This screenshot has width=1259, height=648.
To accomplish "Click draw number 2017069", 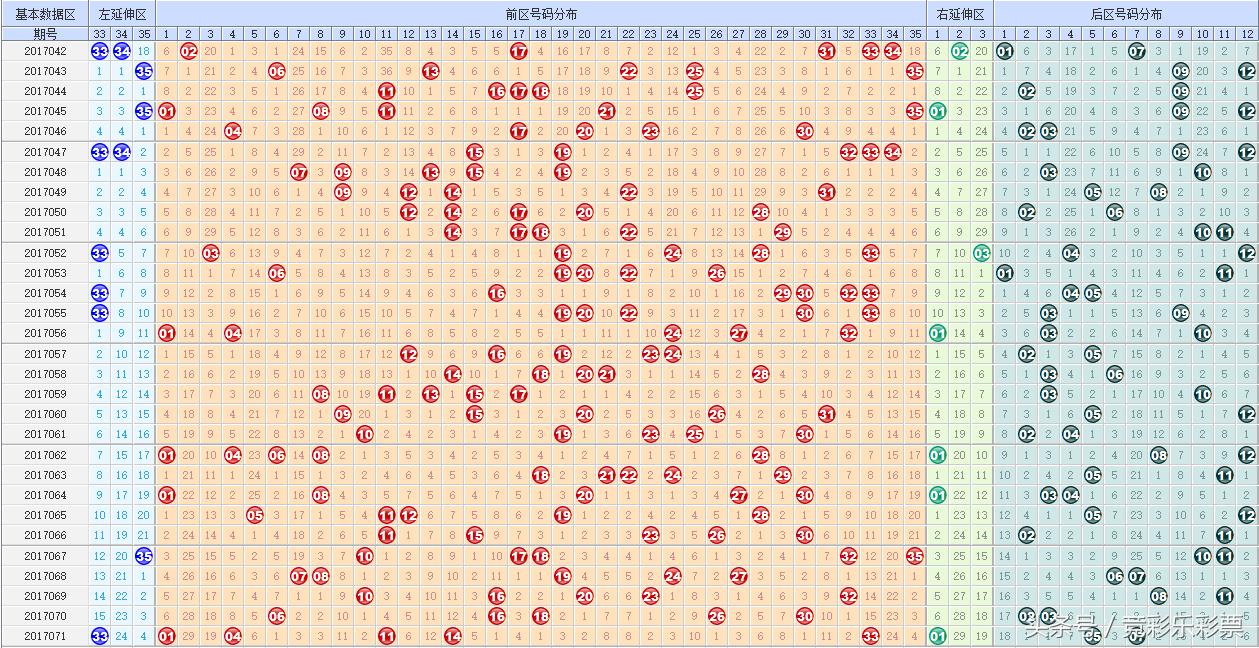I will click(x=45, y=596).
